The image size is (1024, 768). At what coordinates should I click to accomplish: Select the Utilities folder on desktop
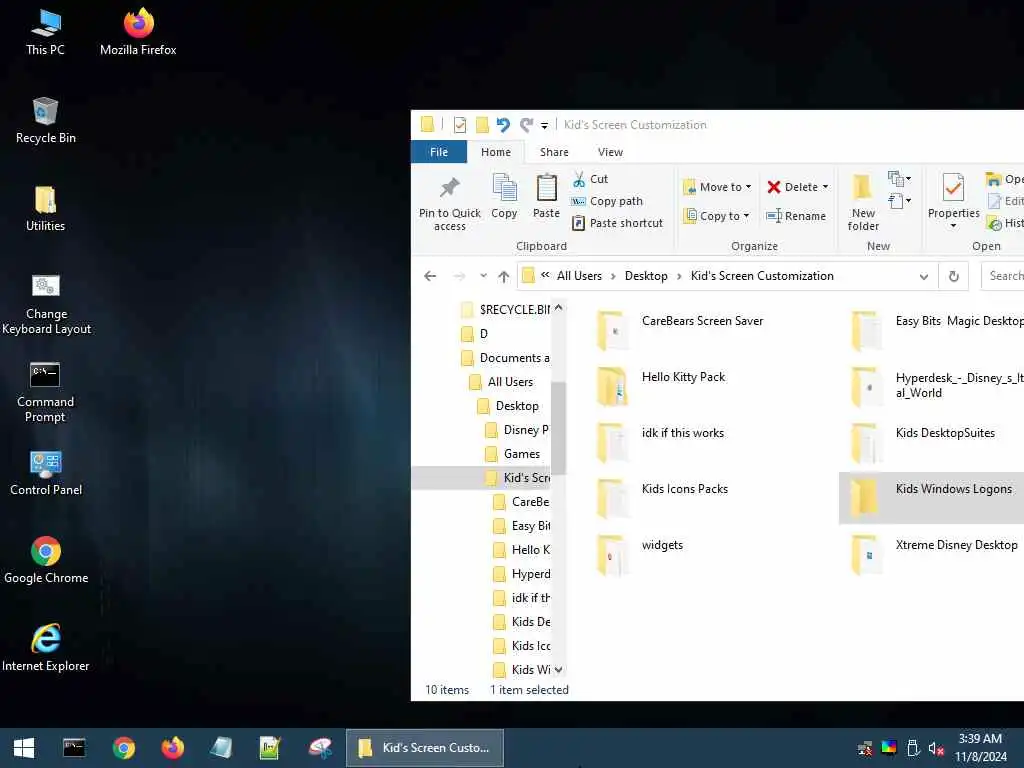point(45,209)
